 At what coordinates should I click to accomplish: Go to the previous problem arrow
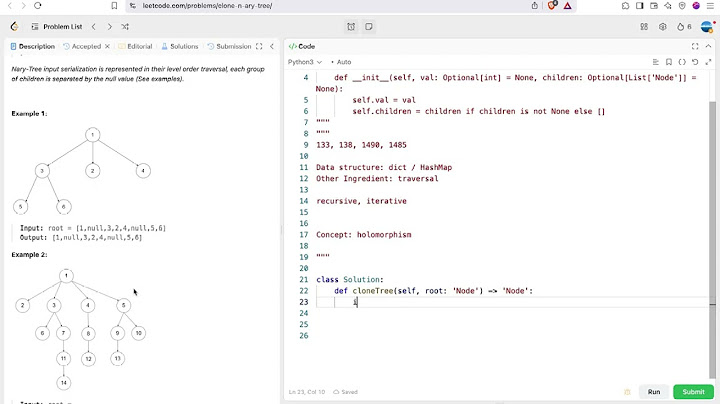click(94, 27)
